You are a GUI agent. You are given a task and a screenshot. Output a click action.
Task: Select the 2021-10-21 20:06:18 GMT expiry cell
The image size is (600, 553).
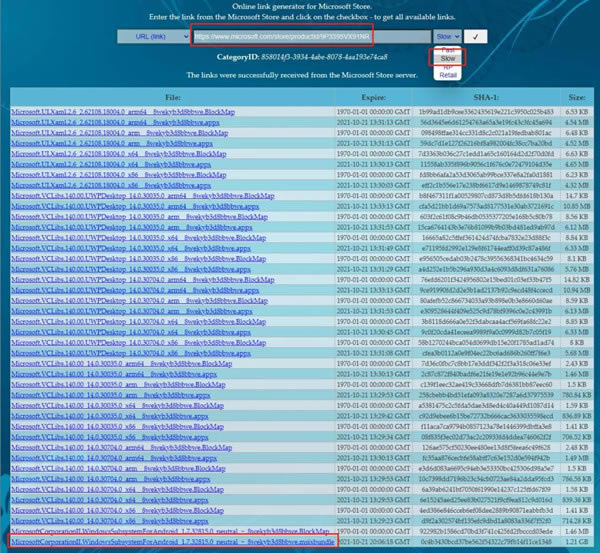tap(373, 542)
